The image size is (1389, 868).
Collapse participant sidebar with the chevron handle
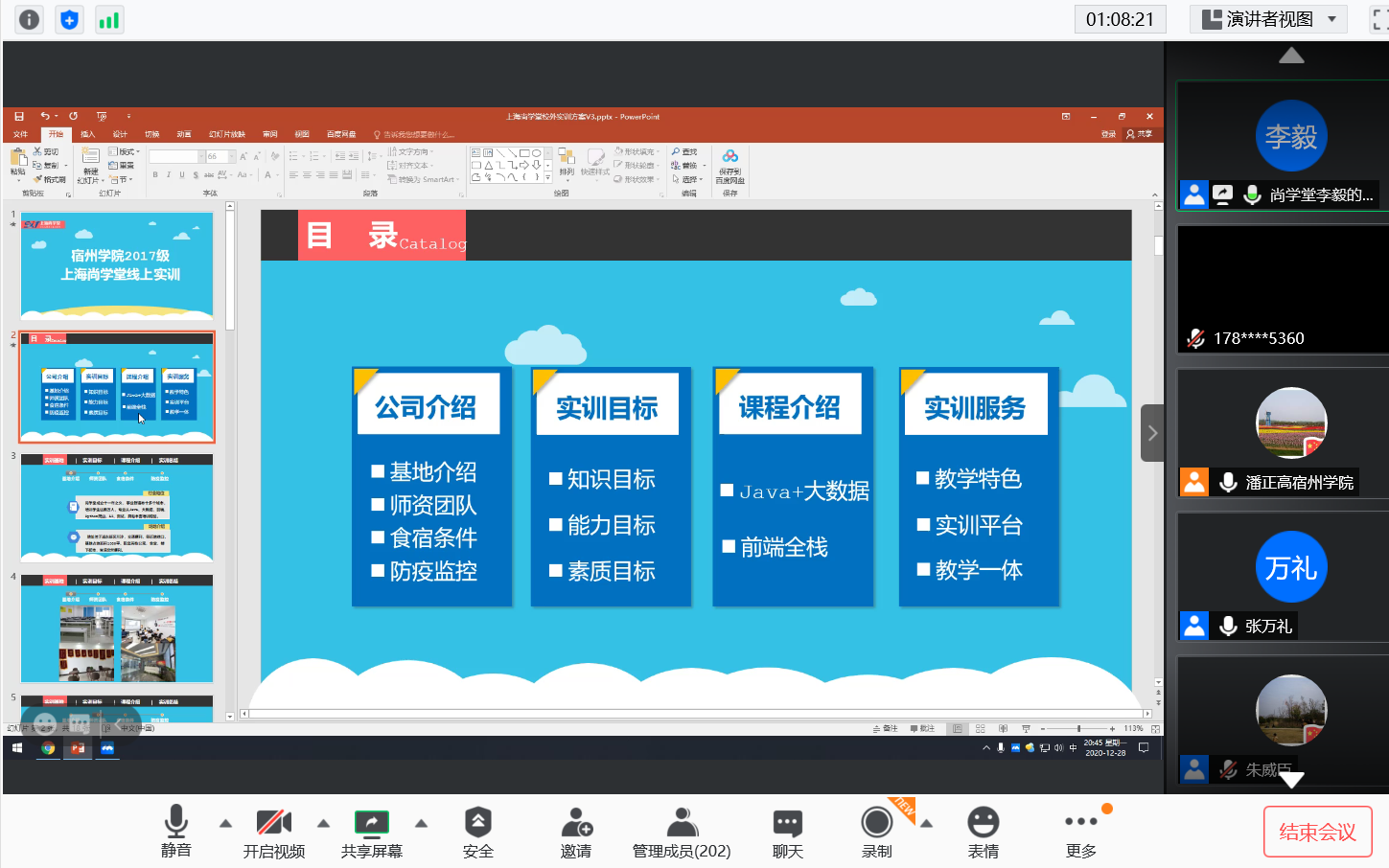tap(1152, 433)
